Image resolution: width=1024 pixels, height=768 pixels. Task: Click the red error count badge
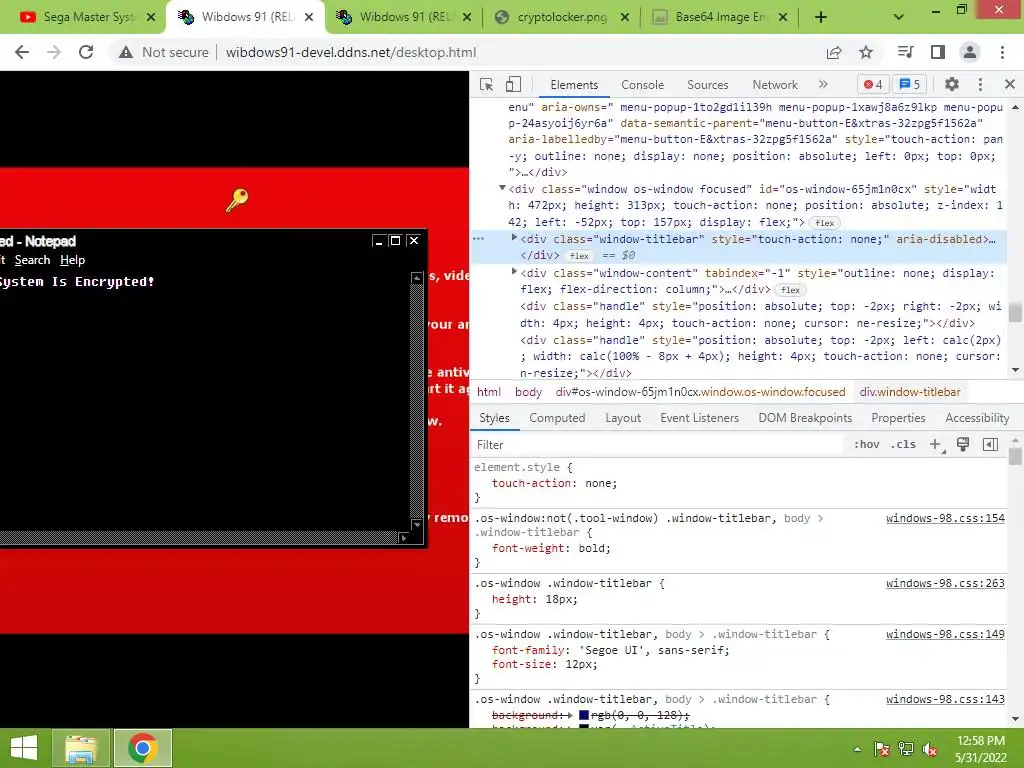click(x=873, y=84)
